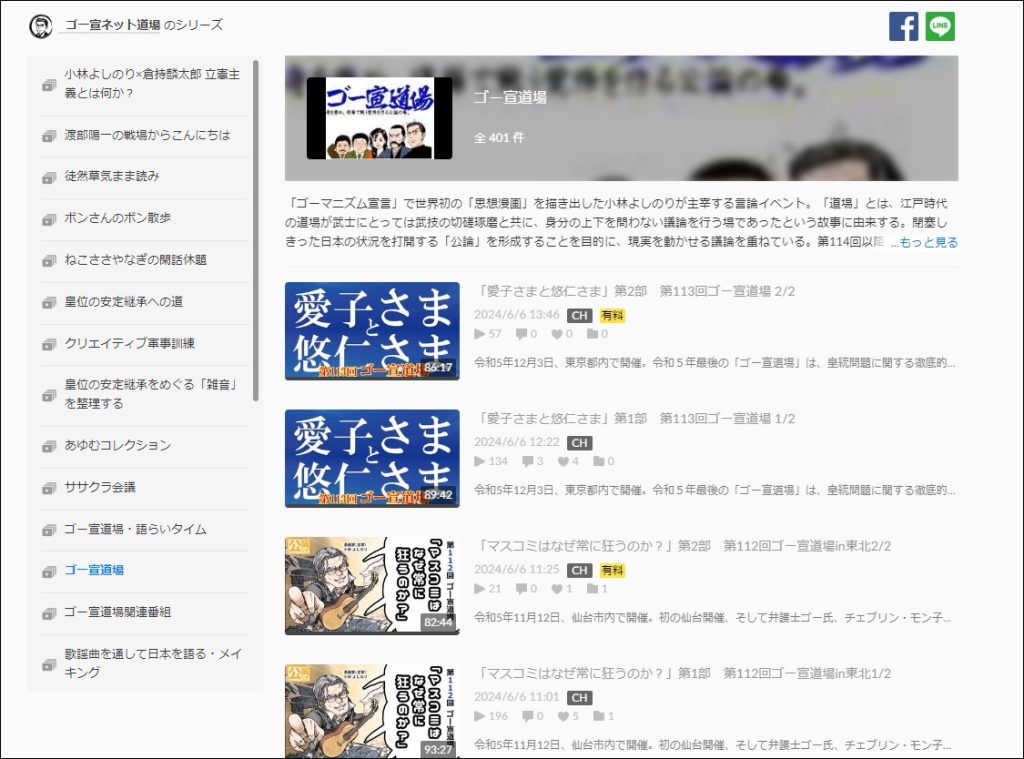Share the page on Facebook

coord(903,27)
